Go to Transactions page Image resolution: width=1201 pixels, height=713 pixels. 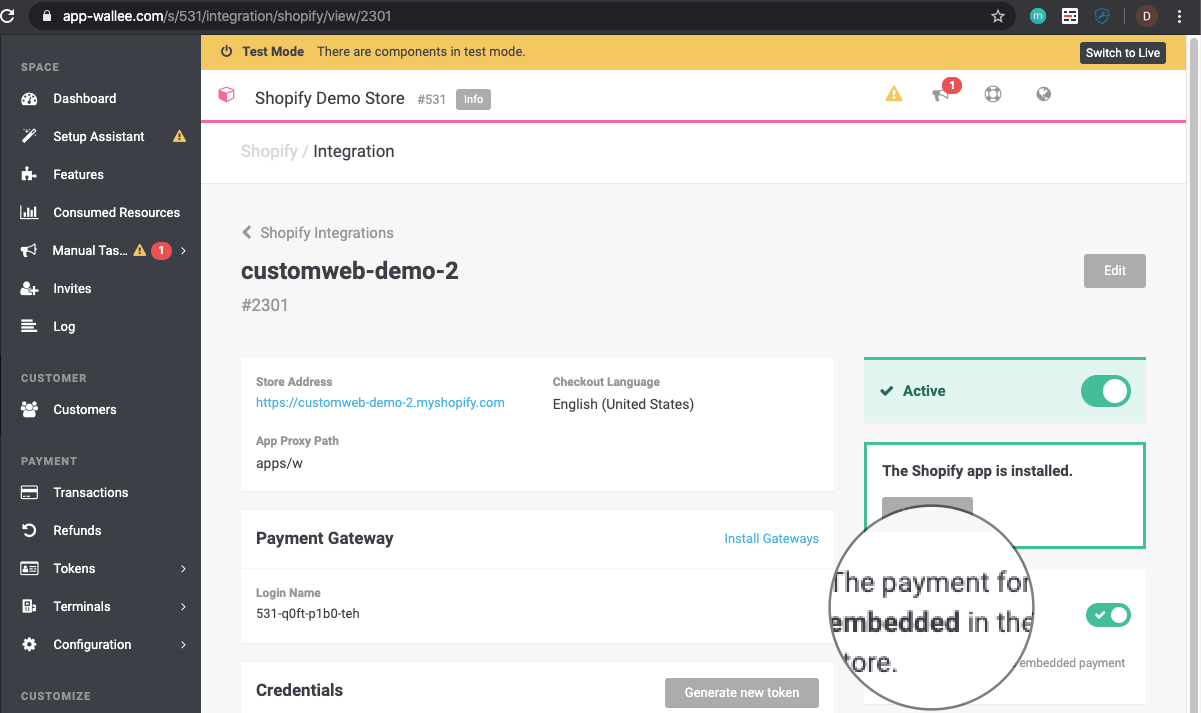[91, 493]
